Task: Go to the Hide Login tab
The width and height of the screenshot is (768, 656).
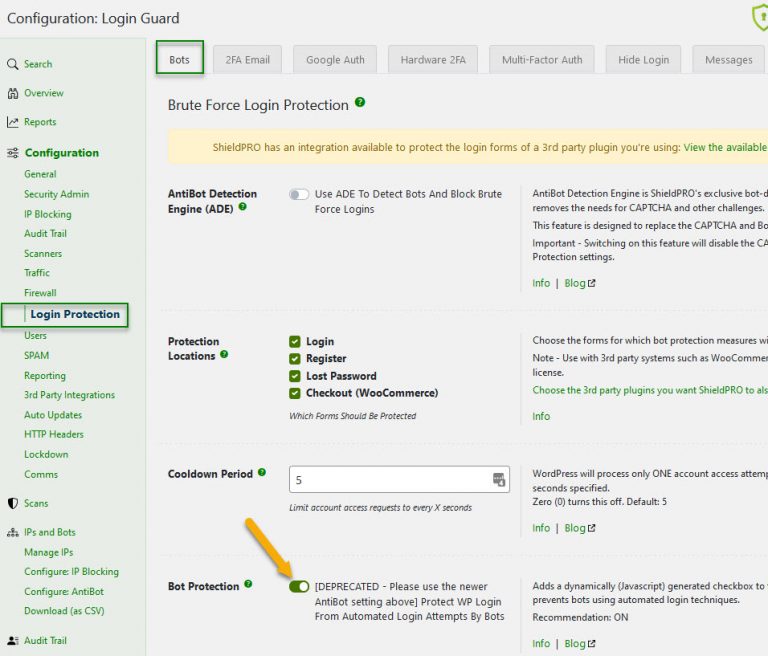Action: coord(643,60)
